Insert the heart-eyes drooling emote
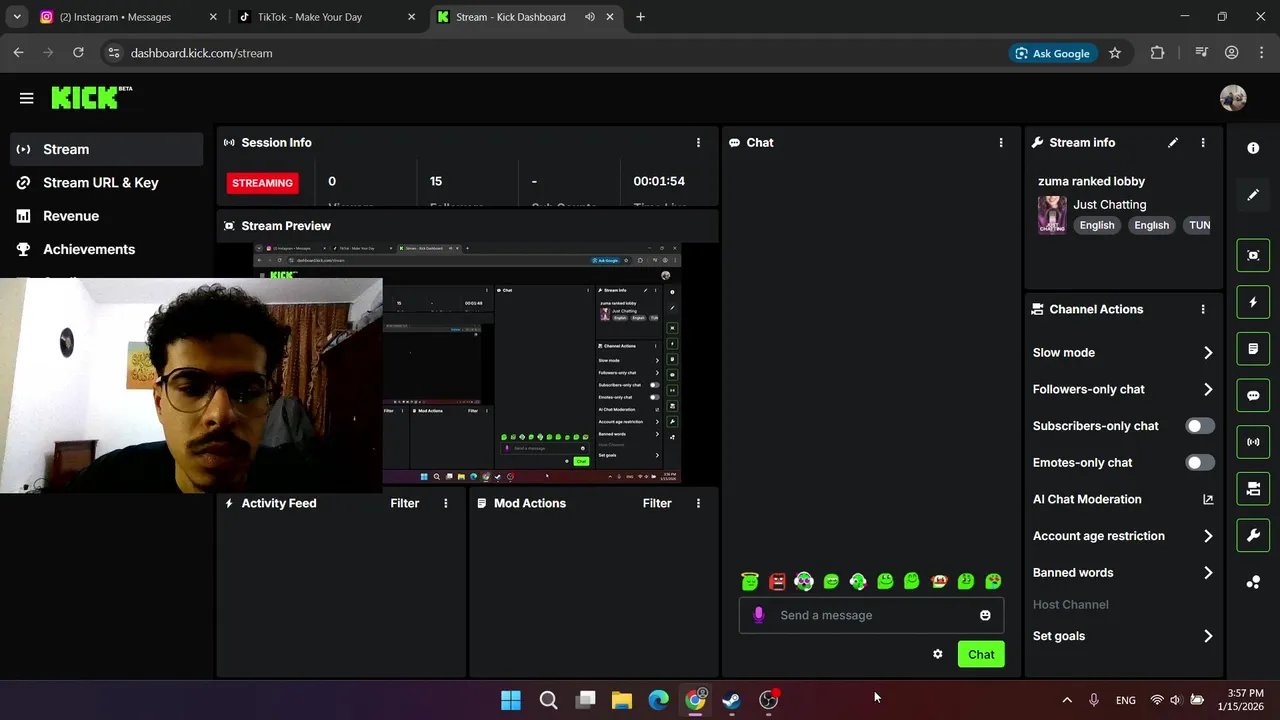The height and width of the screenshot is (720, 1280). click(x=993, y=581)
